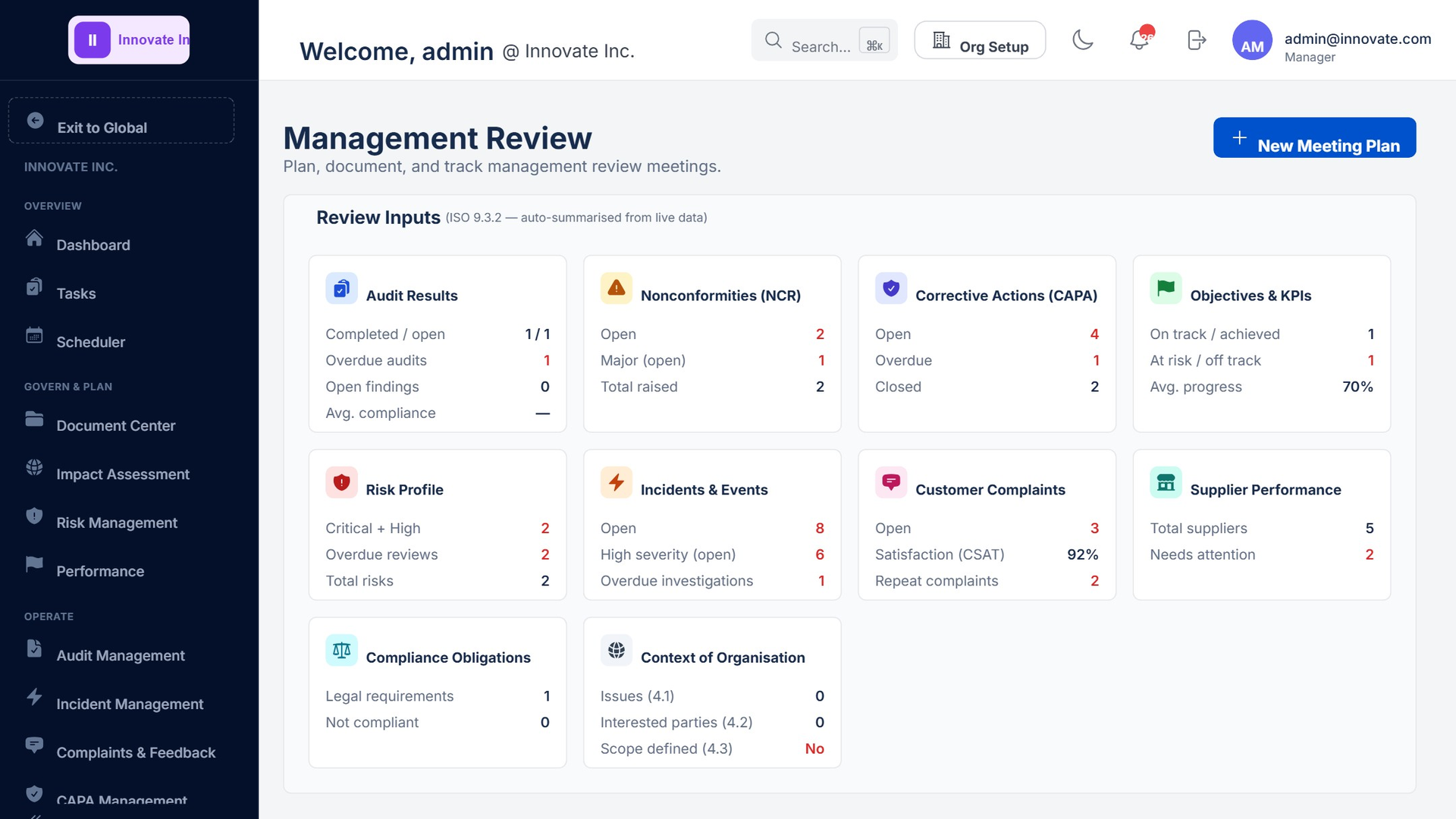The height and width of the screenshot is (819, 1456).
Task: Click the logout arrow icon
Action: click(x=1196, y=39)
